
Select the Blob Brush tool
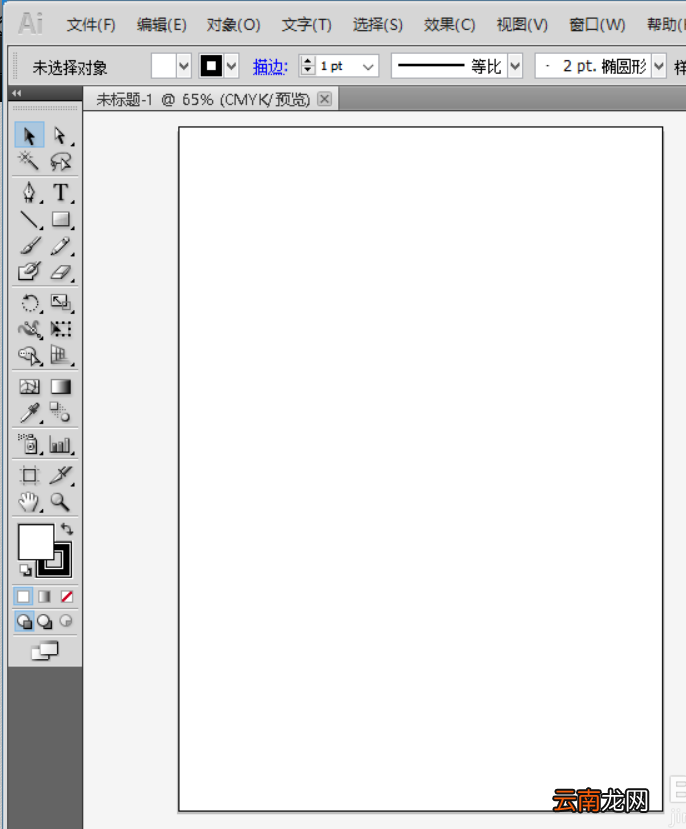(29, 271)
